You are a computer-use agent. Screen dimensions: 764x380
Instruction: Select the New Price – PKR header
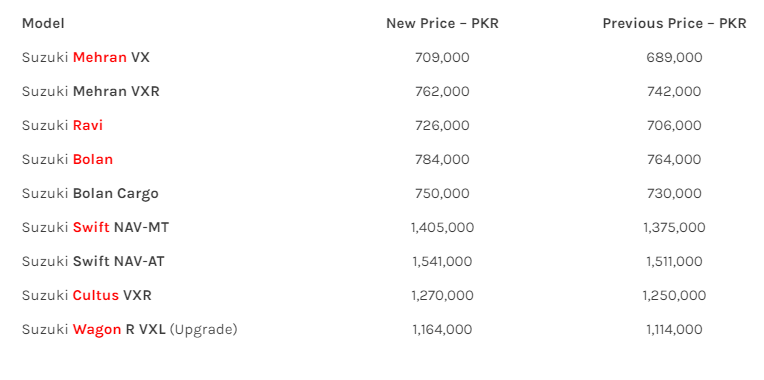click(x=442, y=23)
